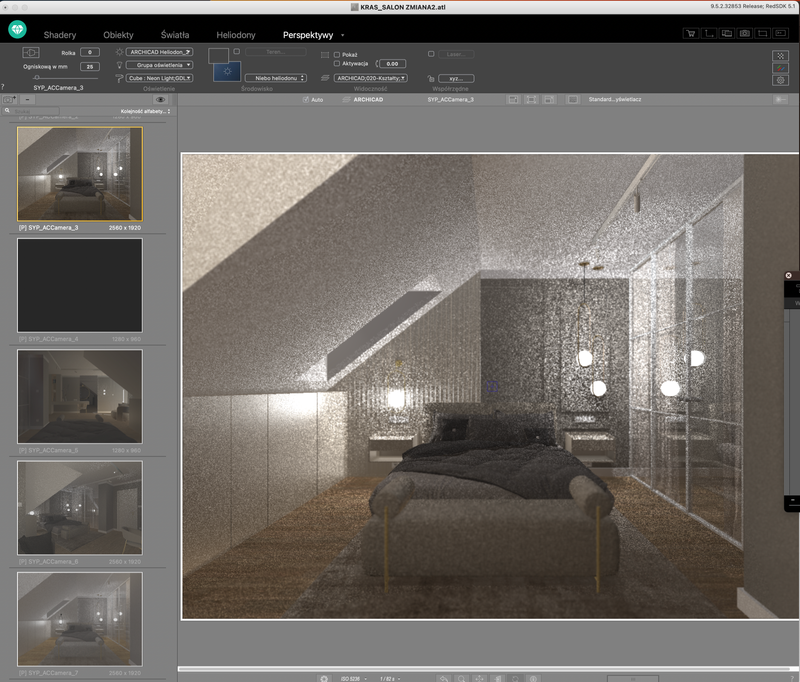Open the tone mapping dots icon
This screenshot has width=800, height=682.
tap(780, 56)
